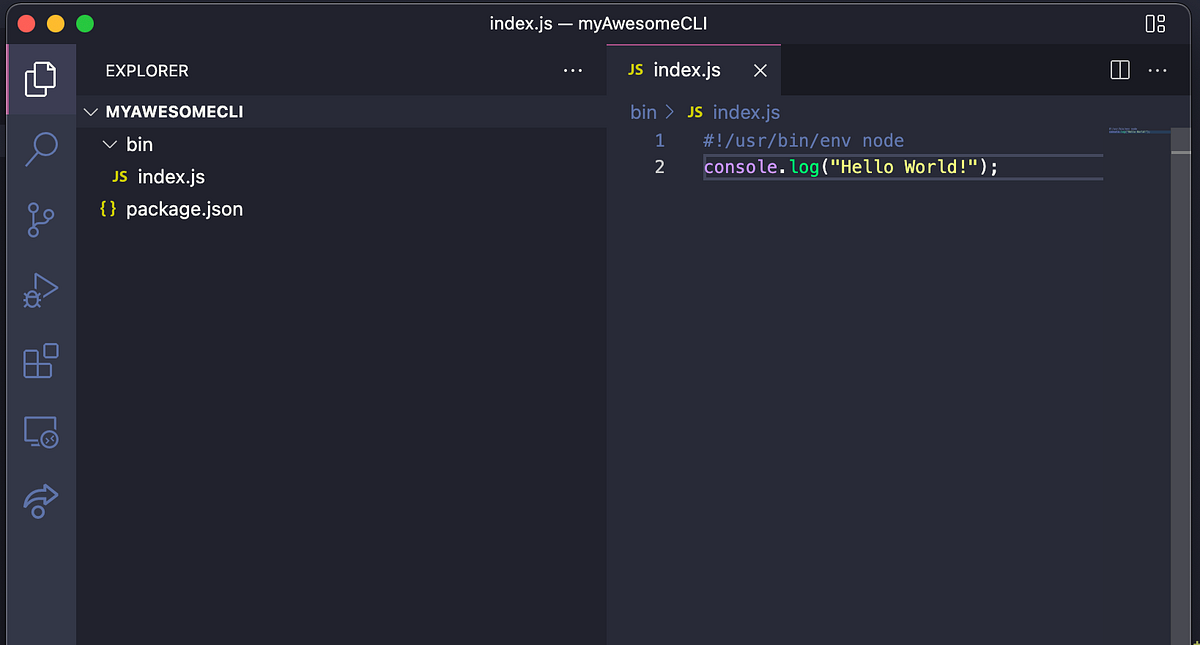The width and height of the screenshot is (1200, 645).
Task: Switch to the index.js editor tab
Action: [x=687, y=70]
